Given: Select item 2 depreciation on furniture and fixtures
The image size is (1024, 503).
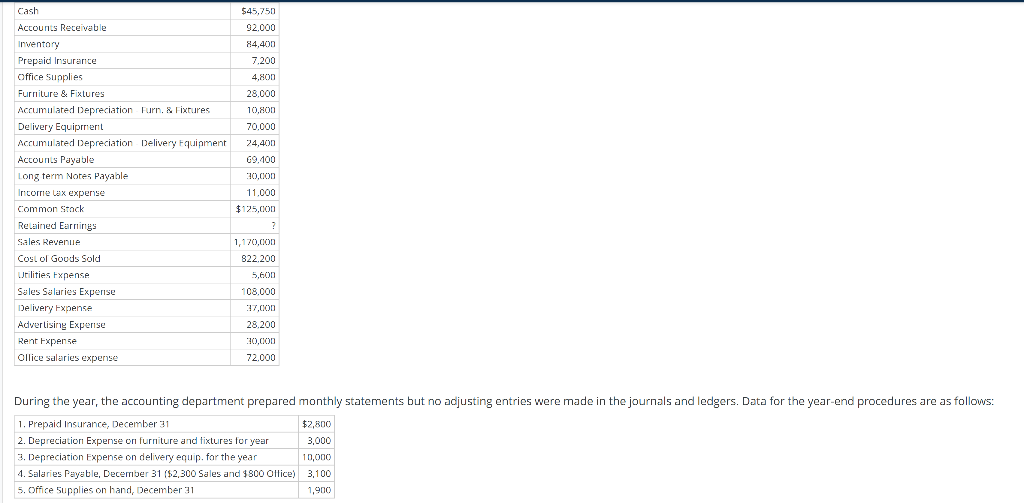Looking at the screenshot, I should pyautogui.click(x=144, y=441).
